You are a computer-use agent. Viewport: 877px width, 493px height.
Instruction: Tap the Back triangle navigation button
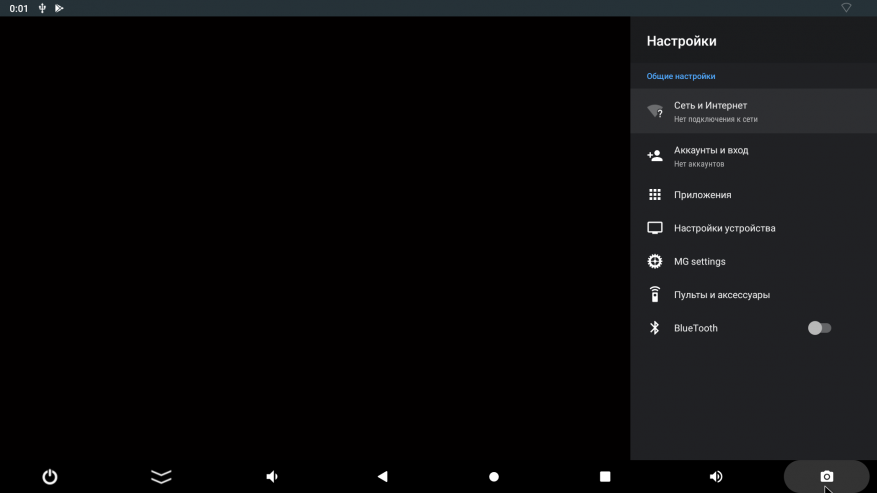tap(382, 477)
